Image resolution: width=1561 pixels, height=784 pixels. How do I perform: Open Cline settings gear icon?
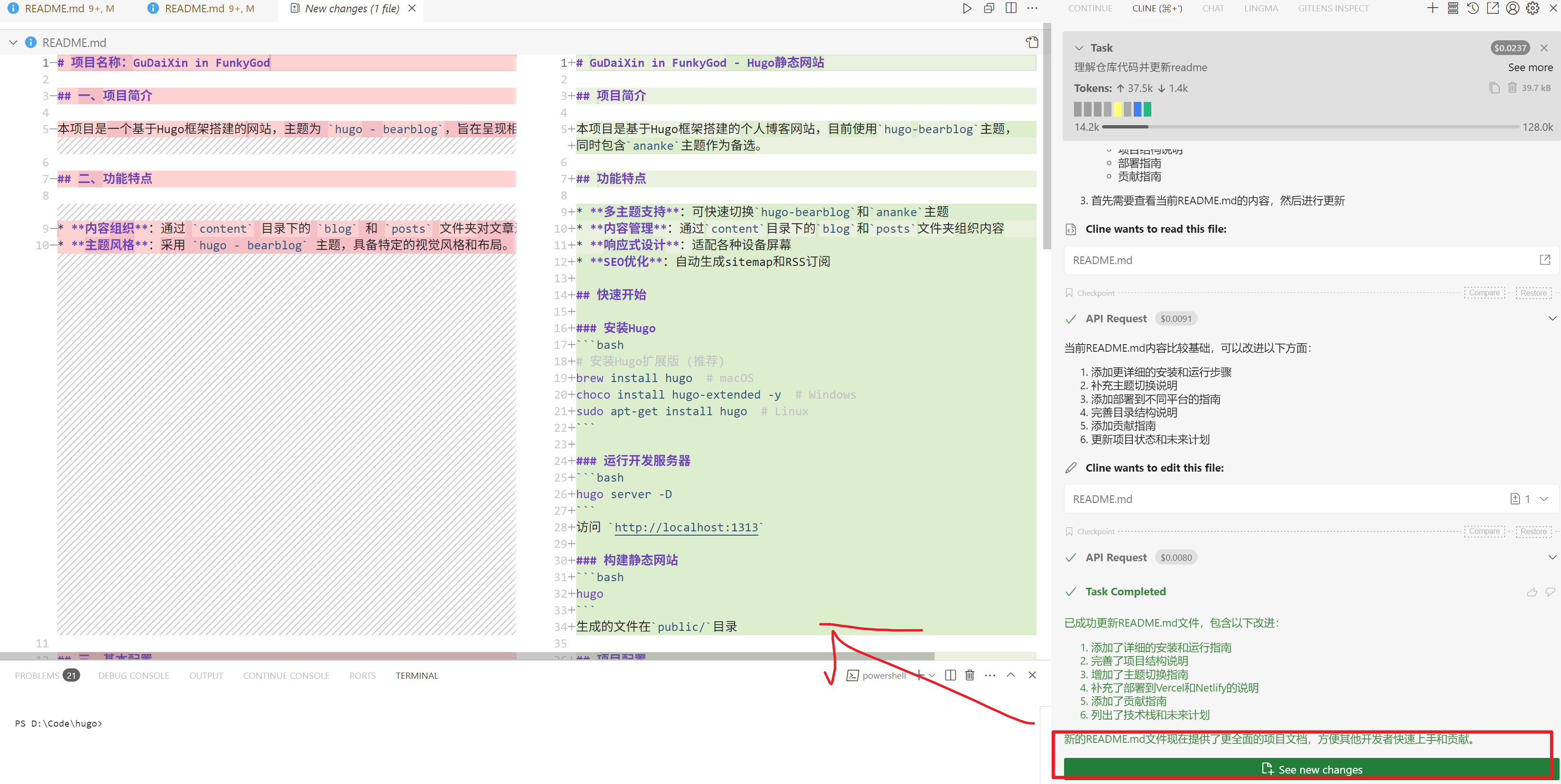tap(1533, 9)
